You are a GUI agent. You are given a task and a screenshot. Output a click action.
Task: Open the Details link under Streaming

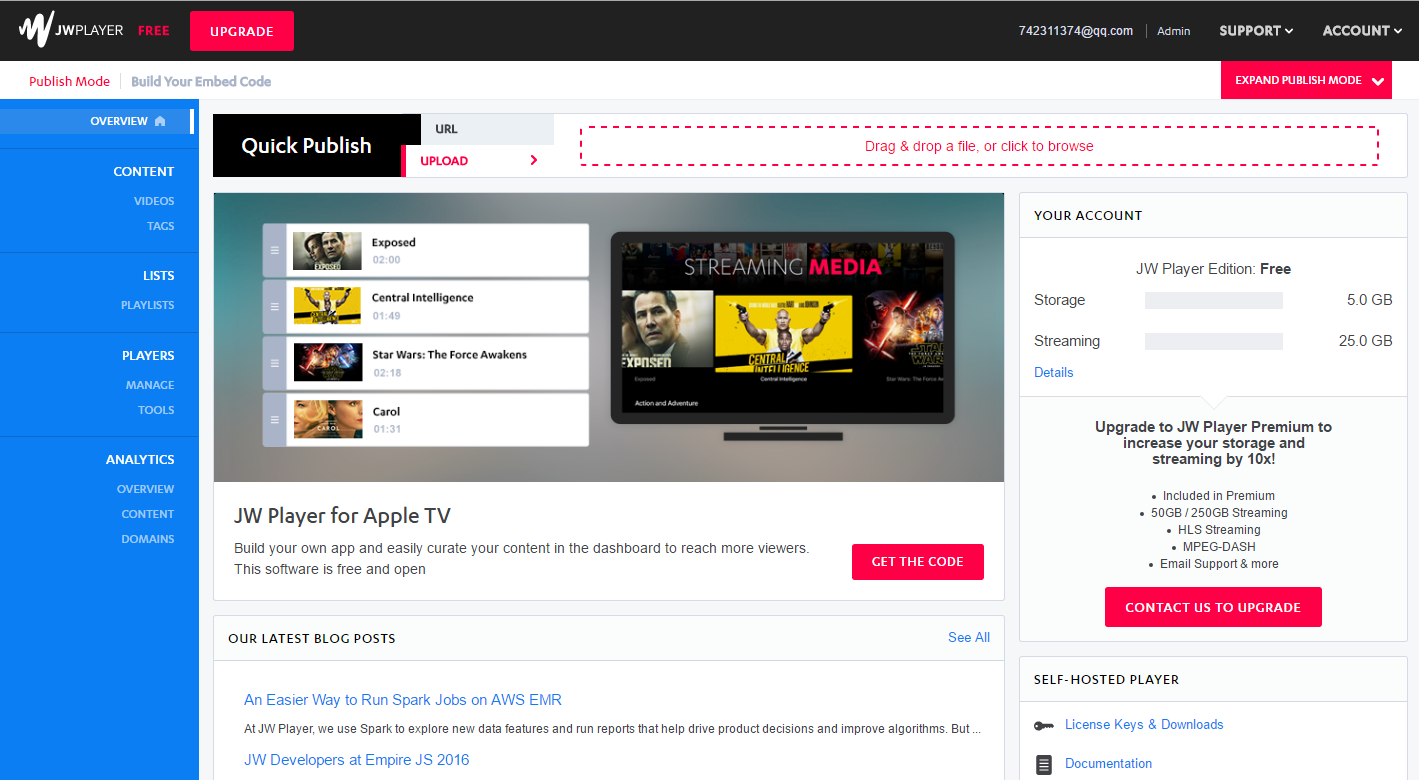tap(1054, 372)
